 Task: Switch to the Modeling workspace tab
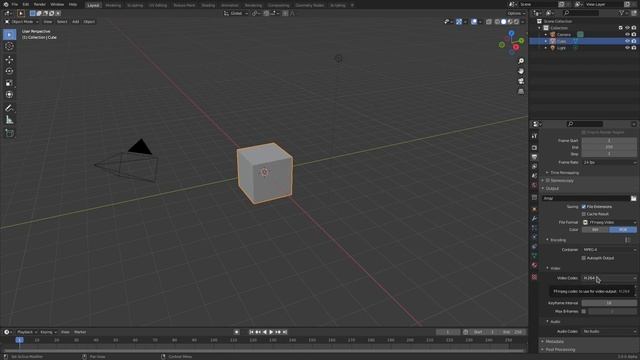coord(113,5)
